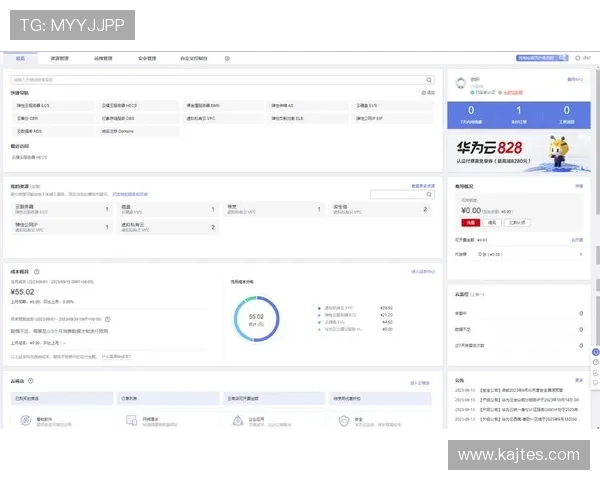Click the info icon beside 云商店
The width and height of the screenshot is (600, 480).
[x=31, y=381]
